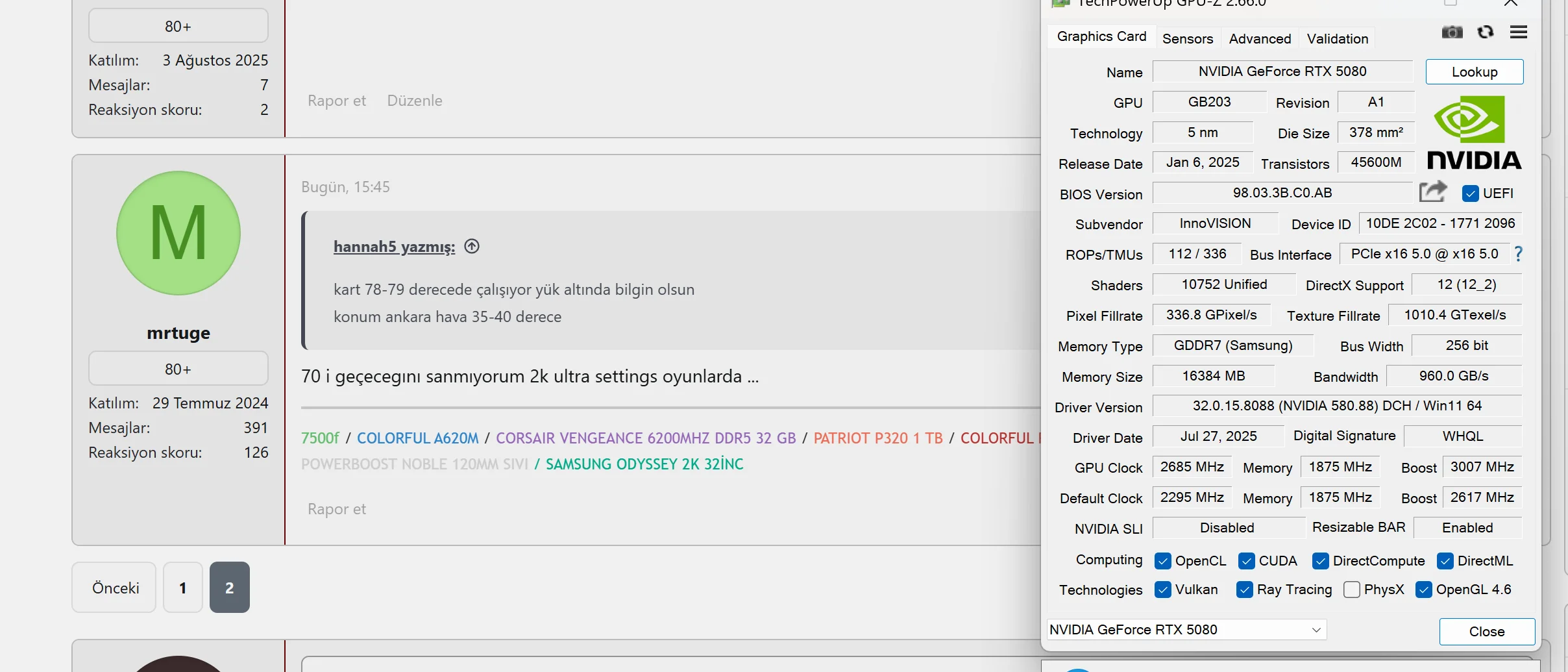Select the Graphics Card tab
The height and width of the screenshot is (672, 1568).
point(1101,36)
